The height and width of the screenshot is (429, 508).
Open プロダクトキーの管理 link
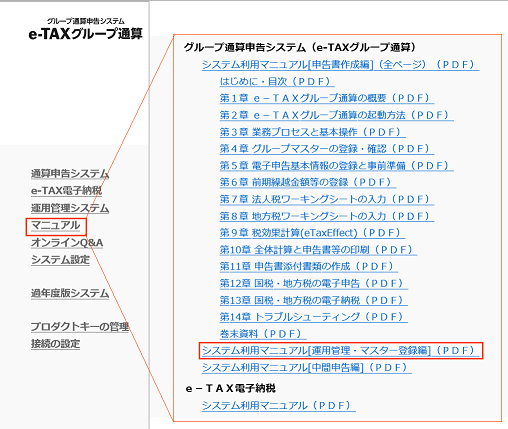80,327
